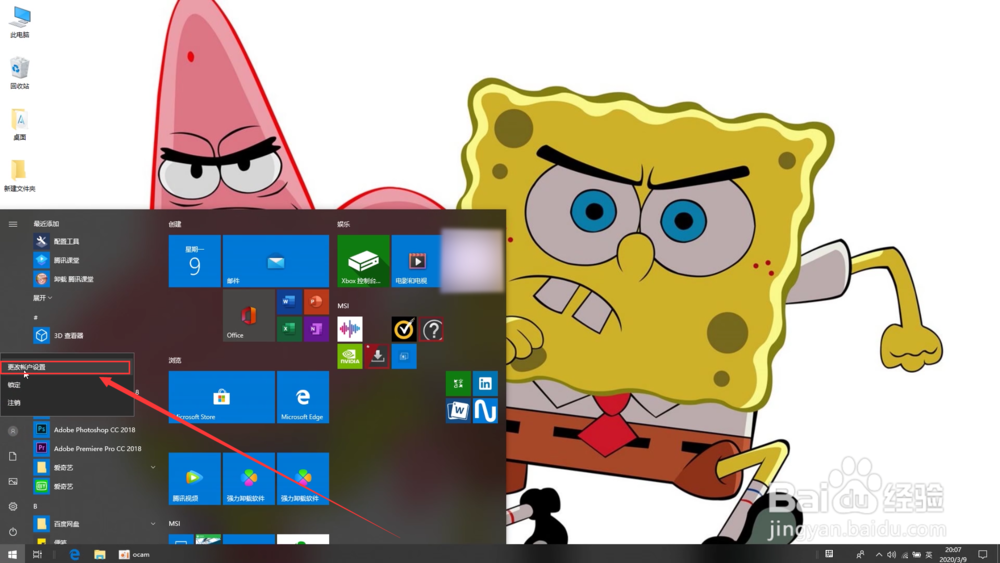Expand the 百度网盘 folder chevron
Viewport: 1000px width, 563px height.
(153, 523)
